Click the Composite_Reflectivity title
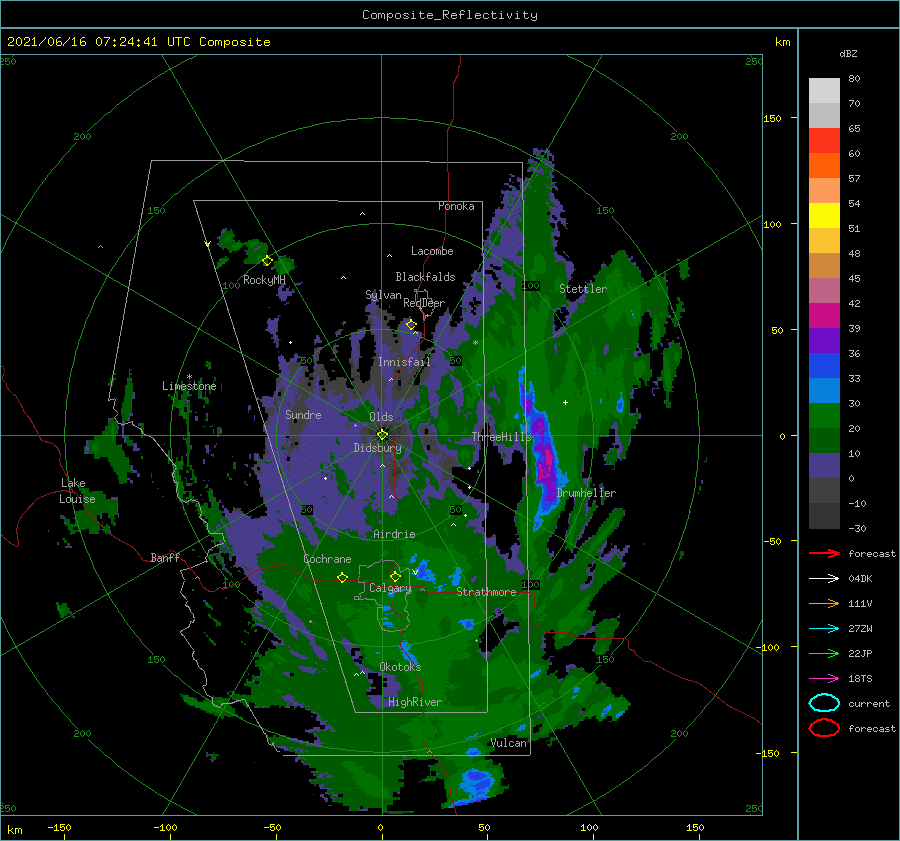Viewport: 900px width, 841px height. coord(450,15)
